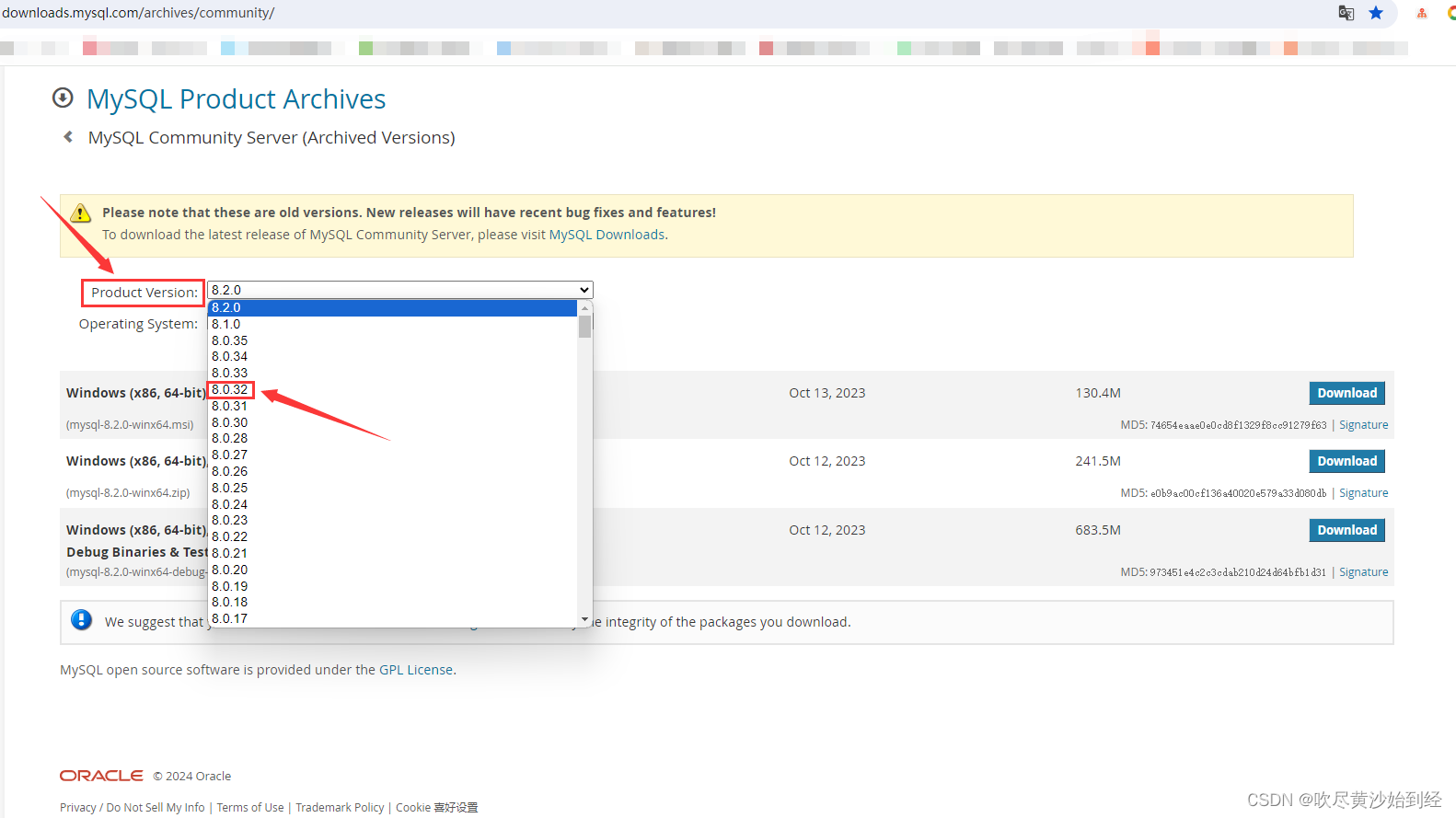Download the 683.5M debug binaries package
1456x818 pixels.
(1346, 530)
